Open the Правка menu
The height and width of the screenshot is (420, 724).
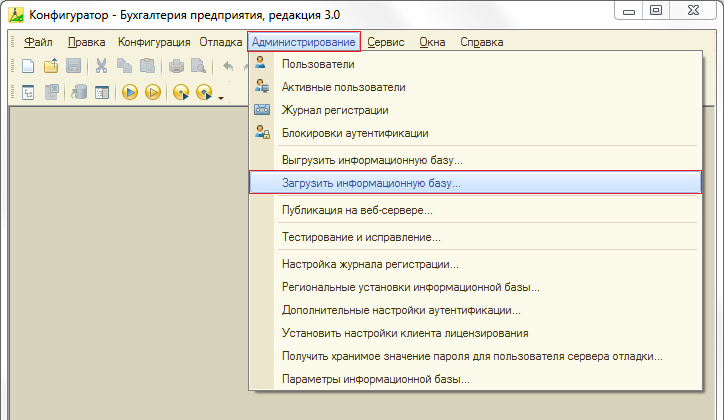(x=86, y=42)
